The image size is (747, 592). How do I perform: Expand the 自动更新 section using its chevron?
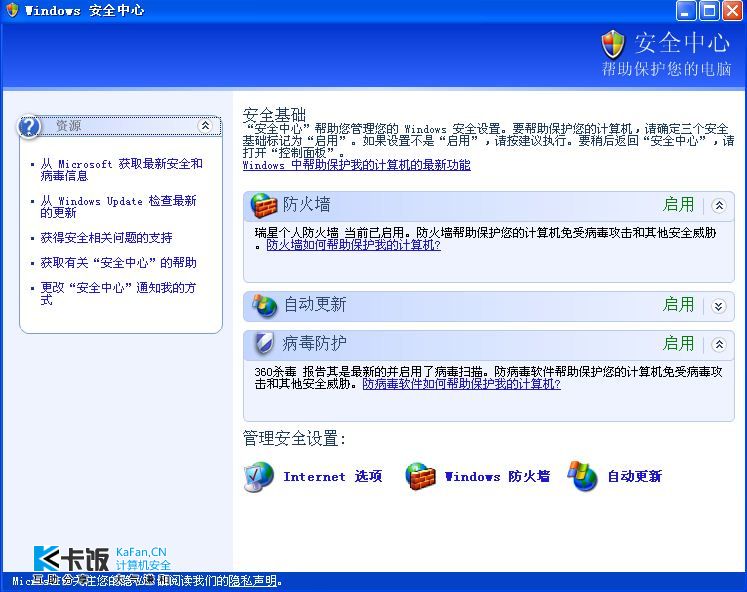coord(719,306)
